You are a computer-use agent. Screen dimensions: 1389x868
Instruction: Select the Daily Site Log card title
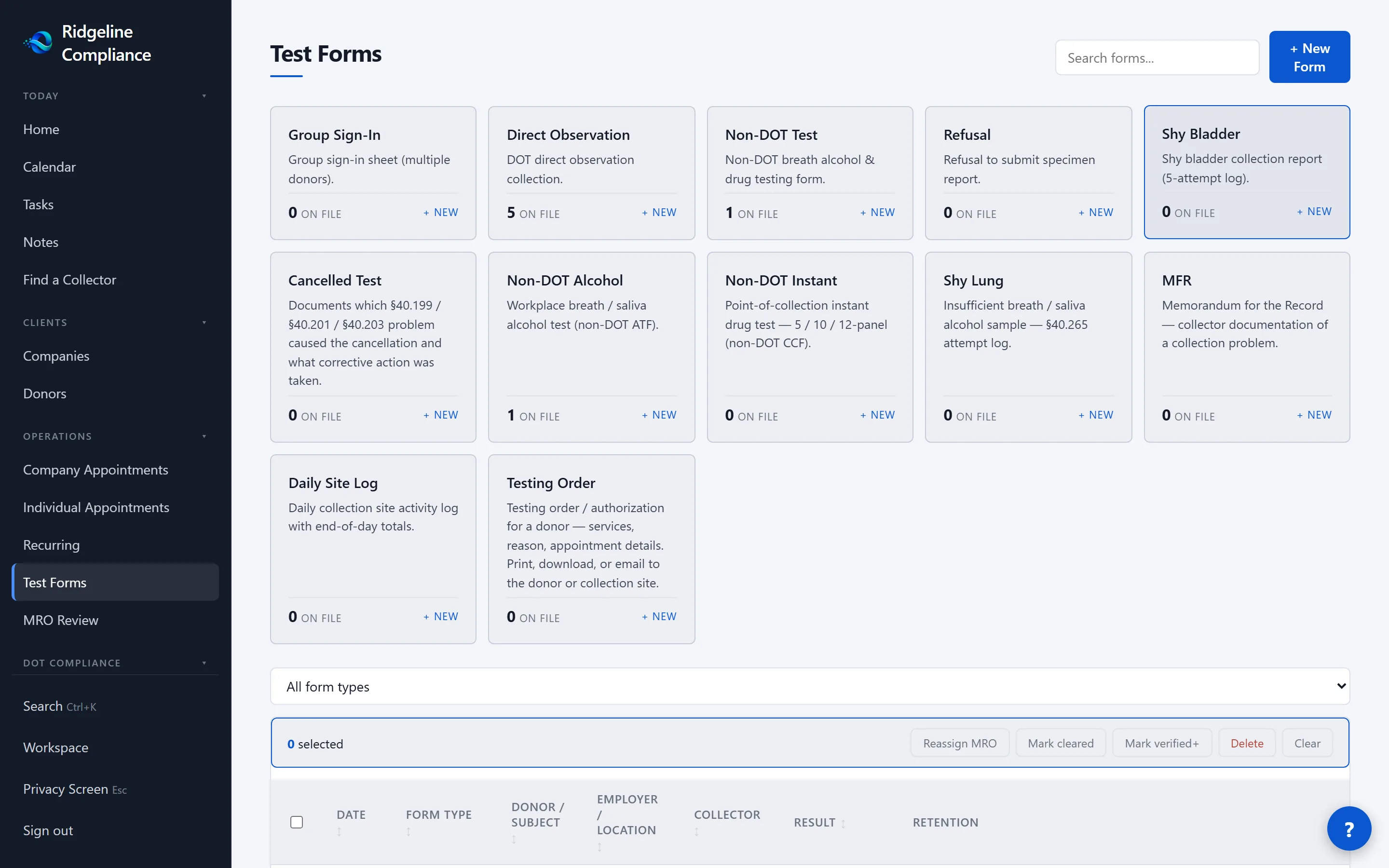pyautogui.click(x=333, y=483)
